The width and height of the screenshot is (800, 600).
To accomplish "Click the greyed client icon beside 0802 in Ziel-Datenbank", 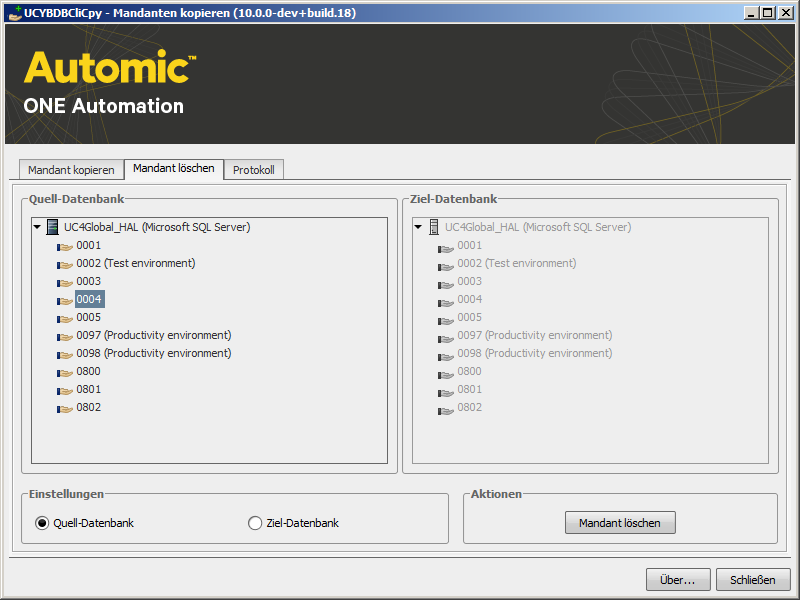I will pos(445,411).
